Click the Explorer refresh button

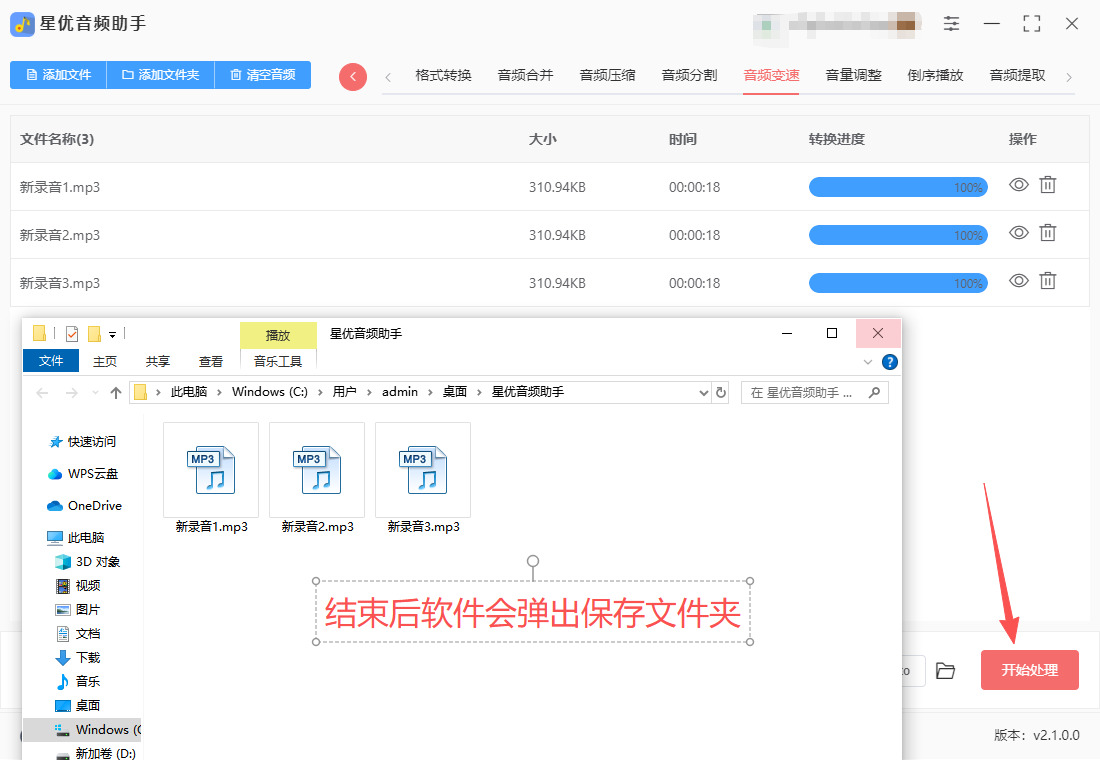pyautogui.click(x=721, y=393)
